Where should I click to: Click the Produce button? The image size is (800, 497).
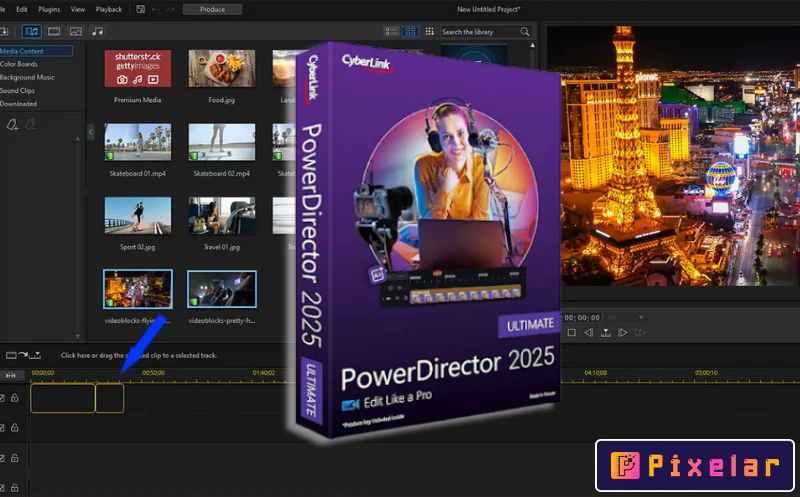click(212, 9)
